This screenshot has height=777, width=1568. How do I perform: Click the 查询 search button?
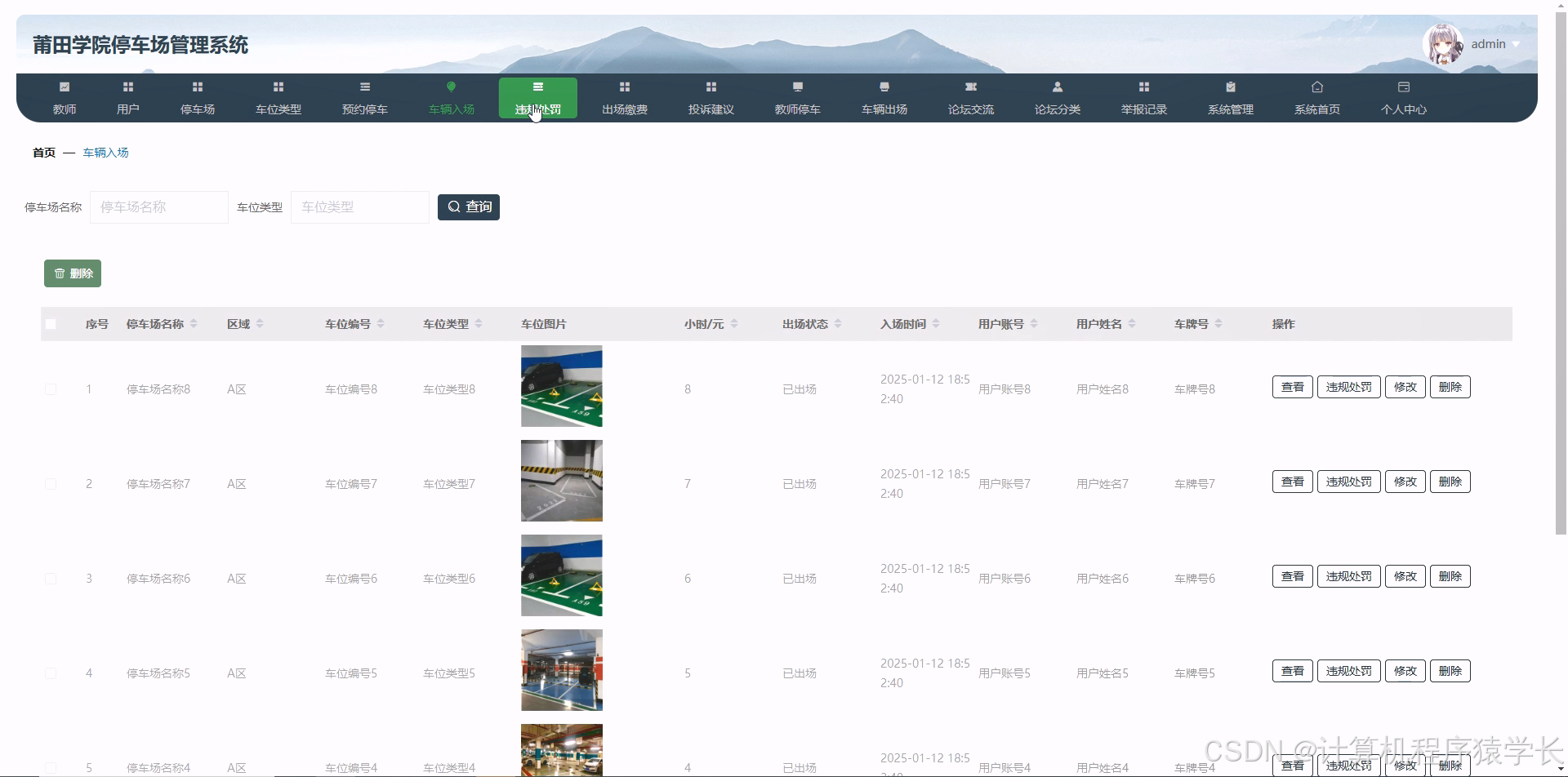(469, 207)
